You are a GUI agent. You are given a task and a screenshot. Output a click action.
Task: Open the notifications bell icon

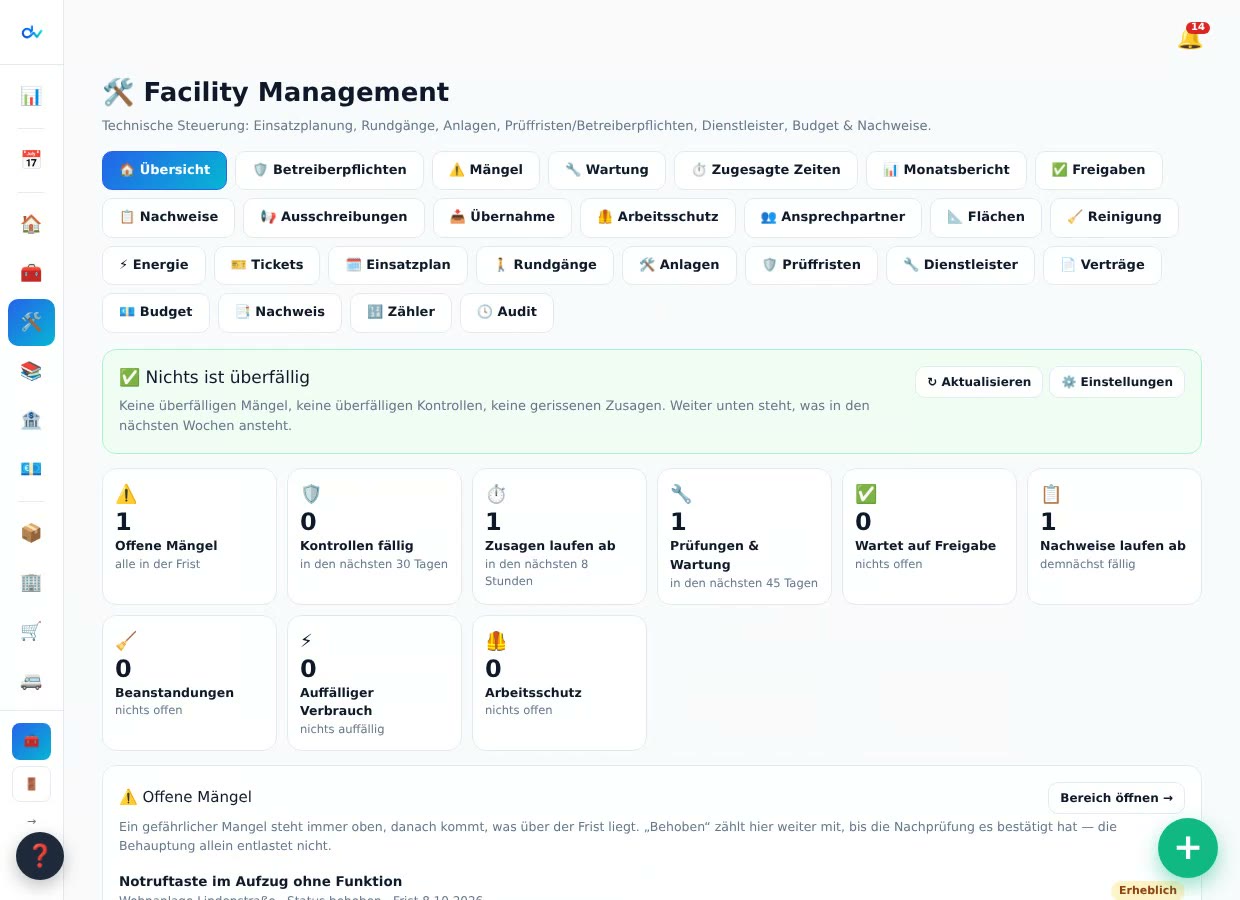coord(1190,37)
